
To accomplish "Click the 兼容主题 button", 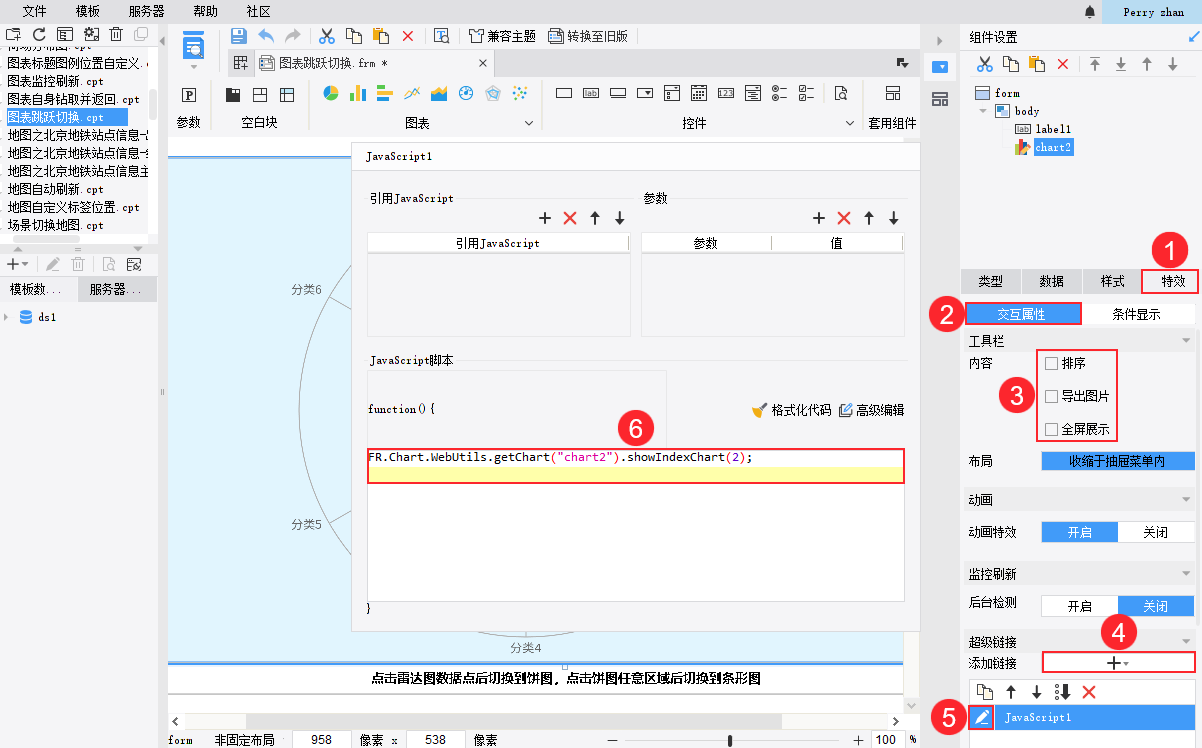I will 502,36.
